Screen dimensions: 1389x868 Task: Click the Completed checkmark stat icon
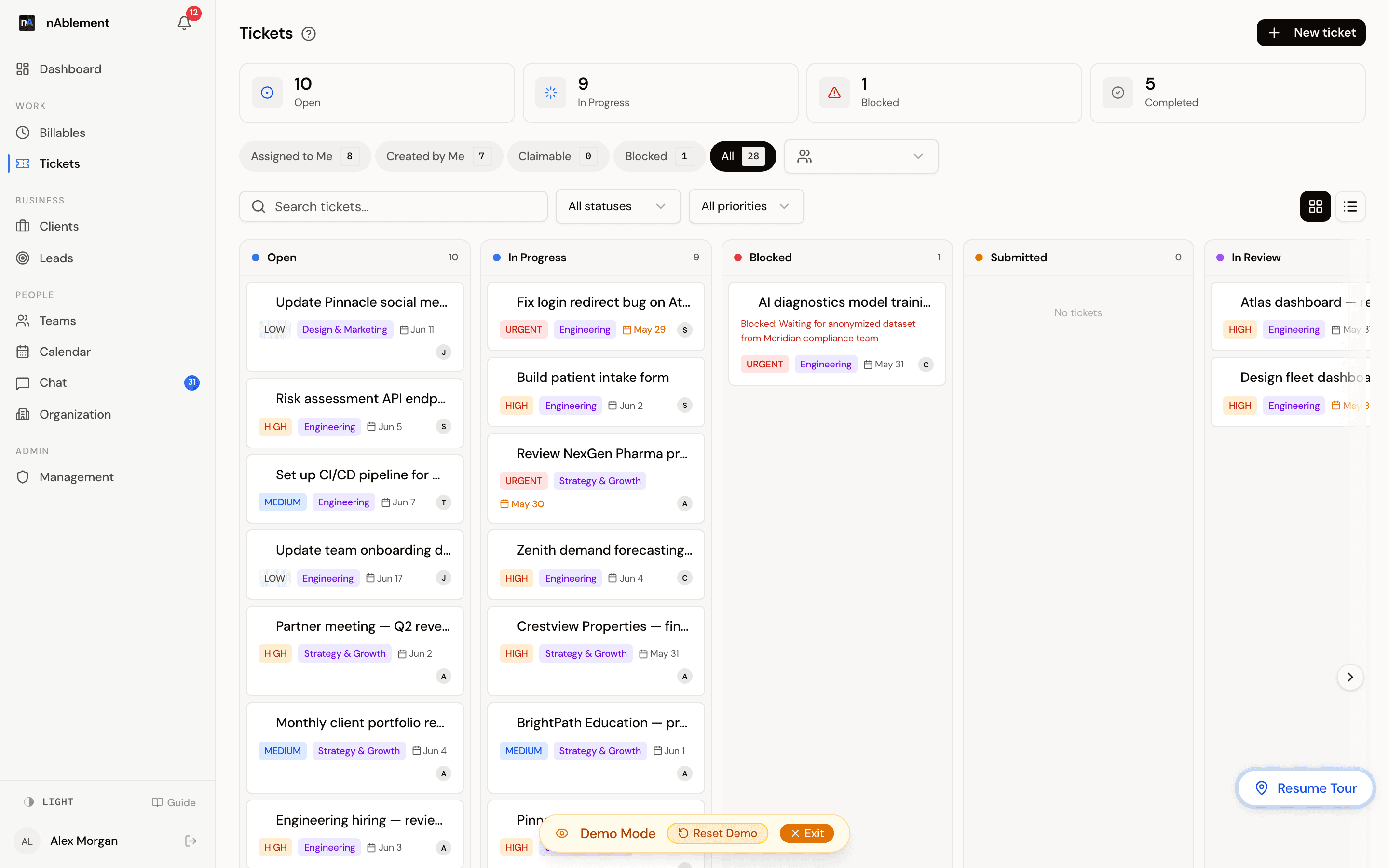(x=1118, y=93)
